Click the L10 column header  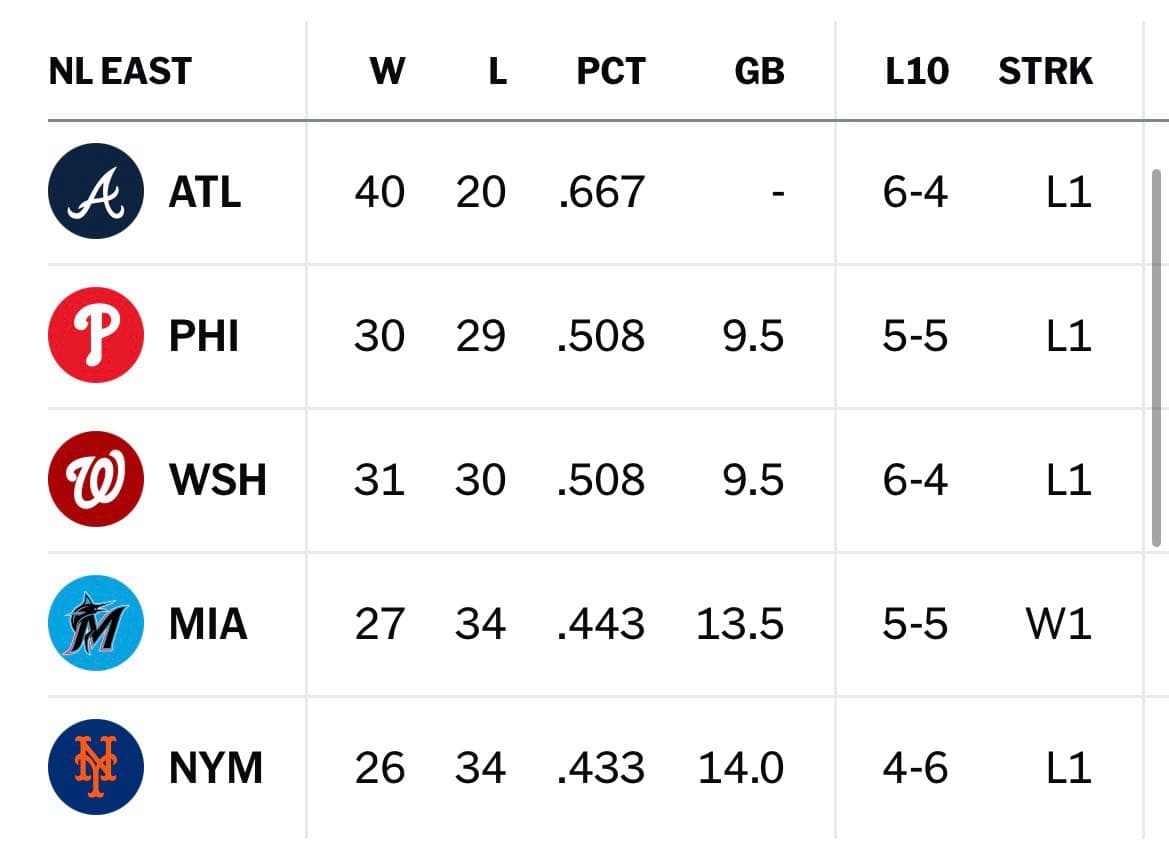917,72
